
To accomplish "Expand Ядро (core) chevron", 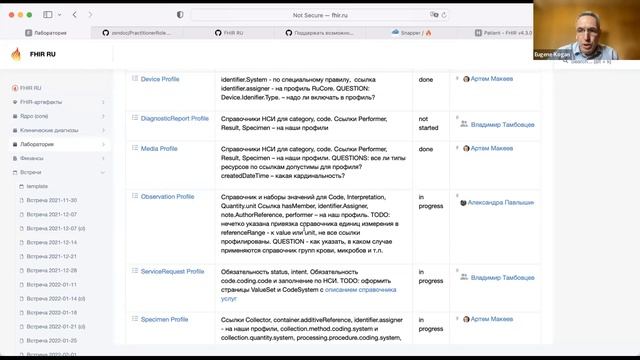I will click(x=103, y=116).
